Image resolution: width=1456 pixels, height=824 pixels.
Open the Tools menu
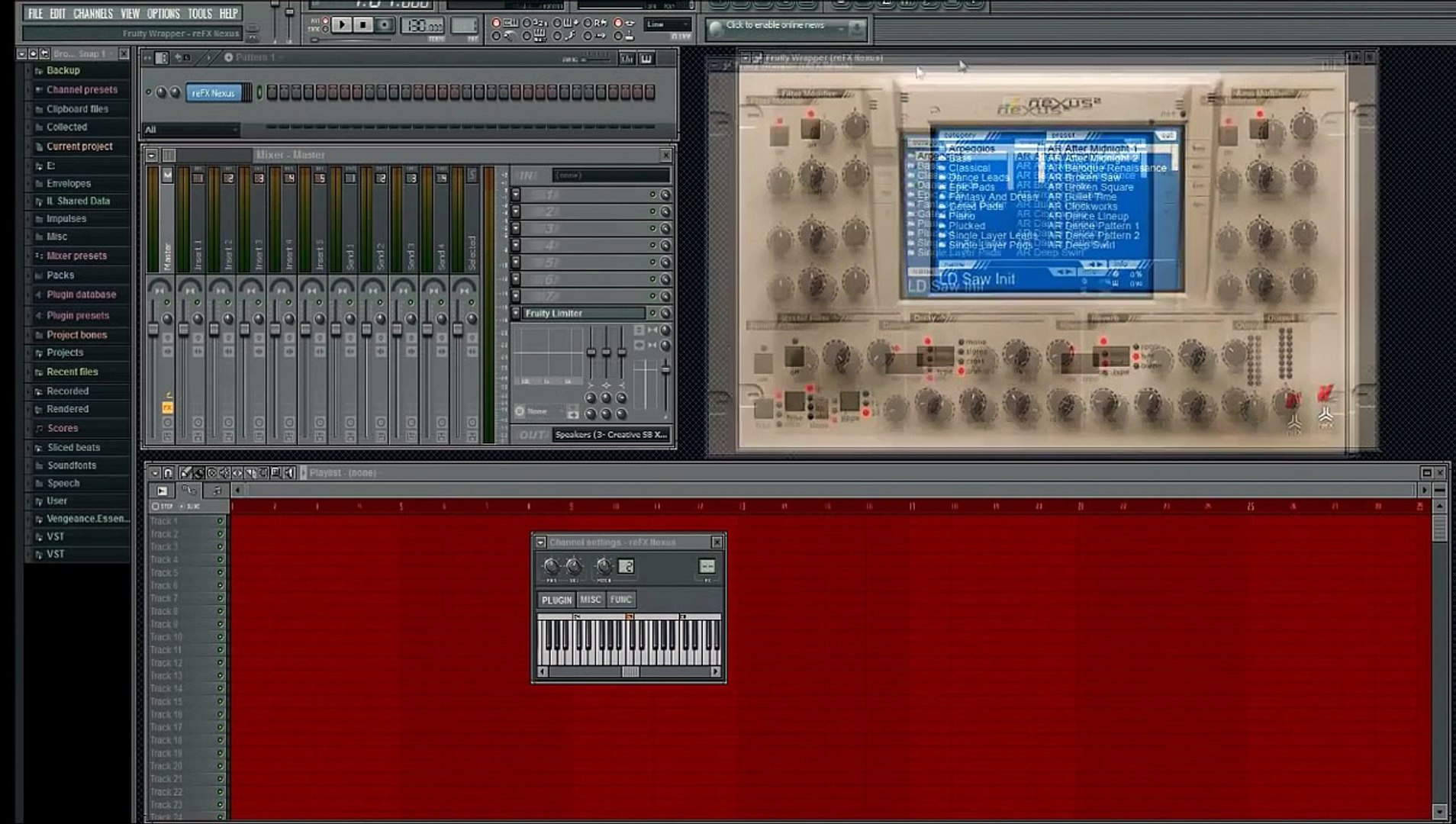(200, 13)
